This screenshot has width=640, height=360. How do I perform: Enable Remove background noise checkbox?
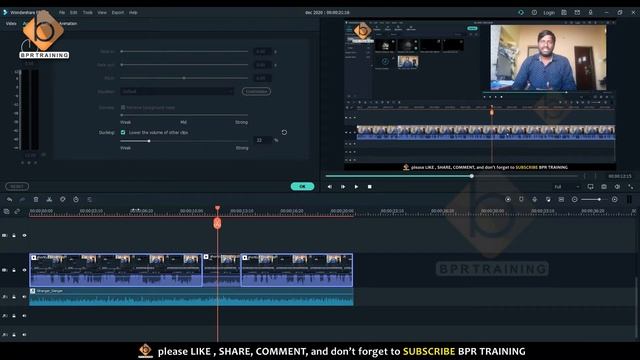[x=123, y=107]
